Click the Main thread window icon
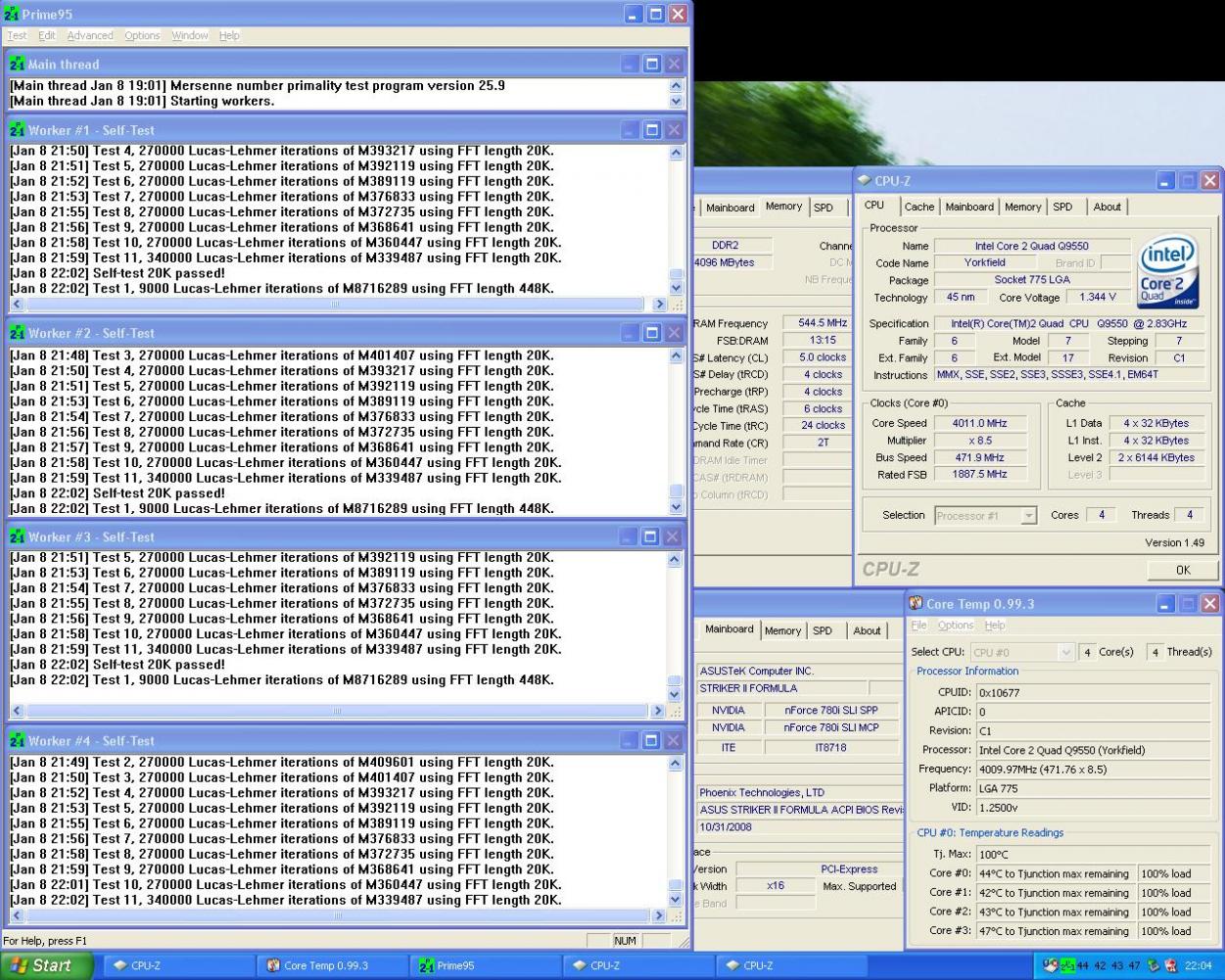This screenshot has height=980, width=1225. [x=17, y=64]
